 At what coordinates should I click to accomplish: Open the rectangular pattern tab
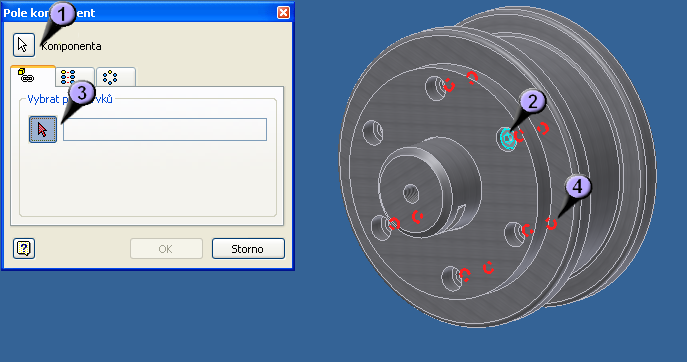(74, 77)
